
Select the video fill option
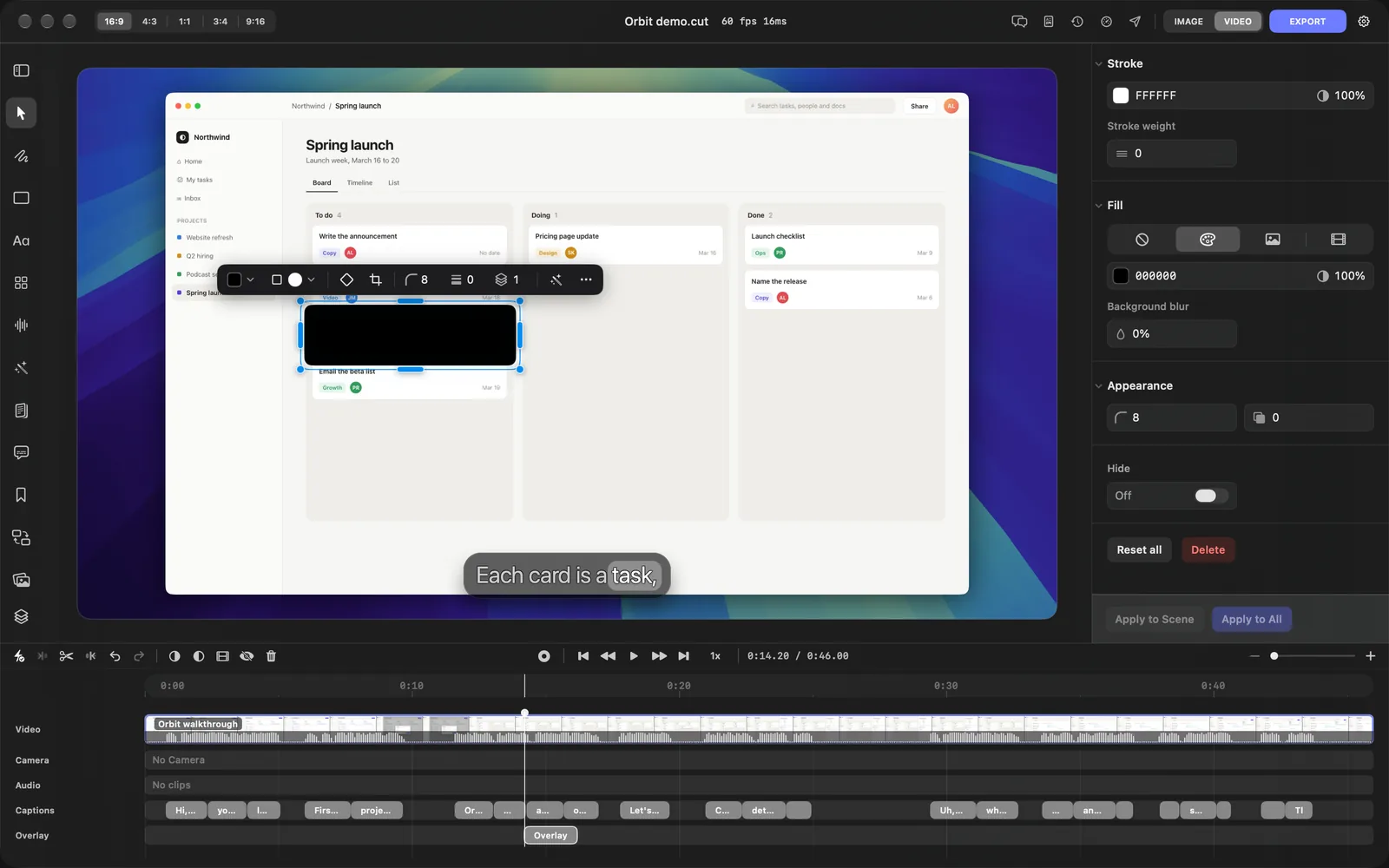click(x=1338, y=240)
